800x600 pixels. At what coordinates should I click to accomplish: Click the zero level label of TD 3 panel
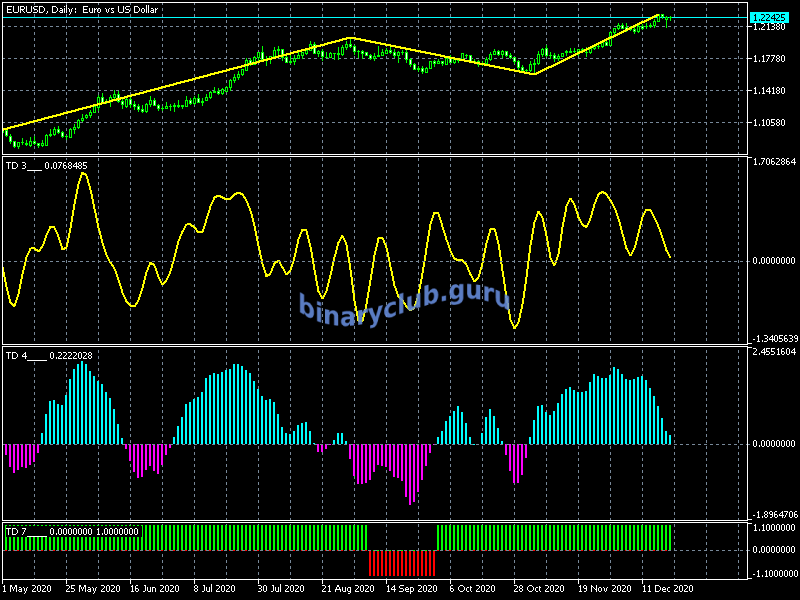(774, 261)
